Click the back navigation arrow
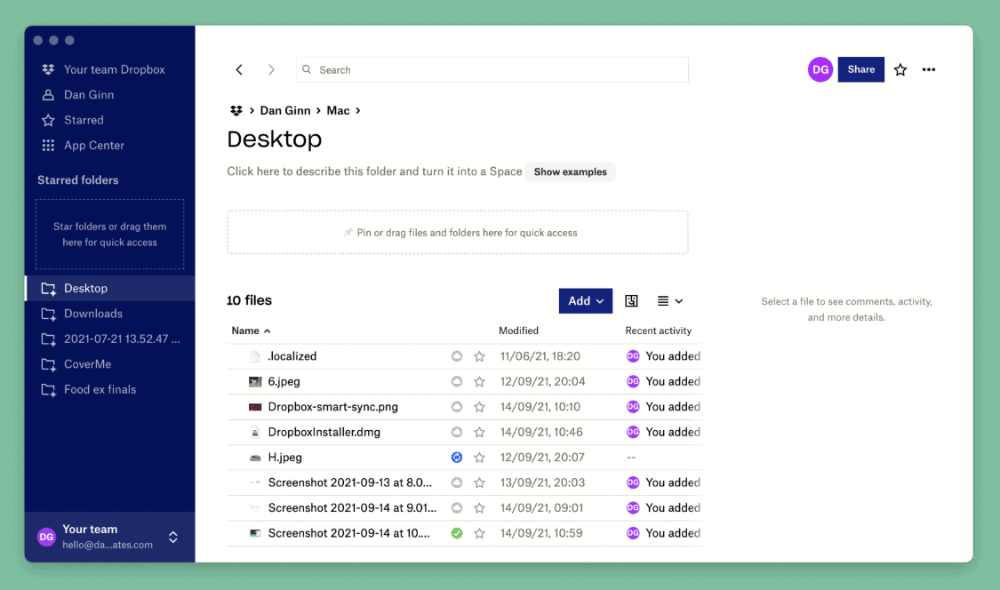Screen dimensions: 1000x590 (x=239, y=69)
